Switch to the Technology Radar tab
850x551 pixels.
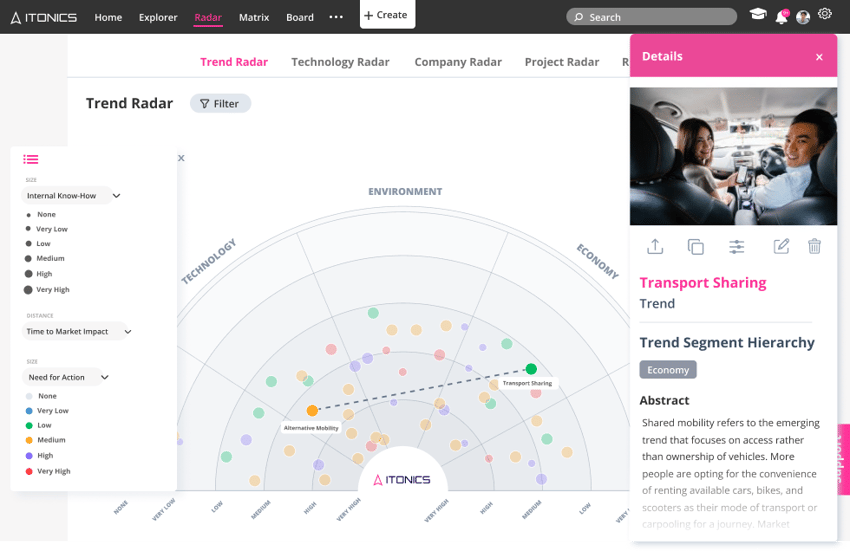tap(340, 62)
